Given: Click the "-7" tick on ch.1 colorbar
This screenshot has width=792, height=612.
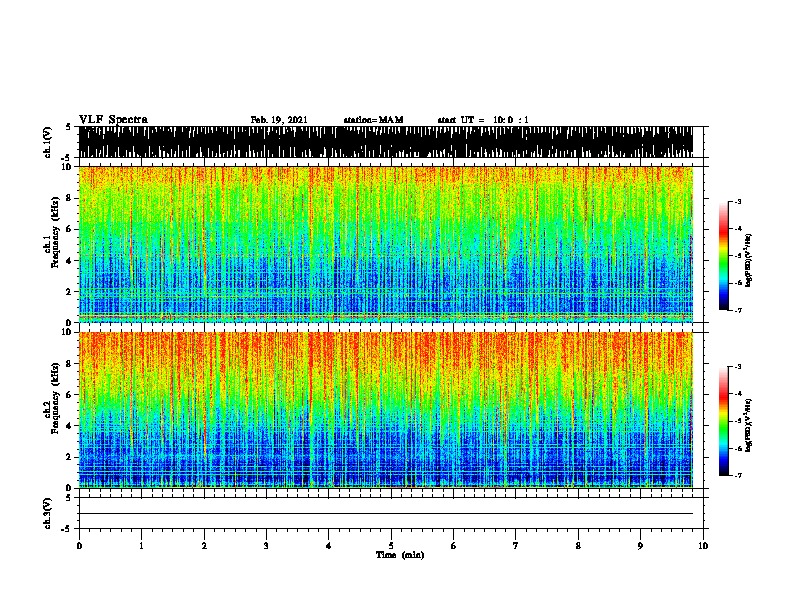Looking at the screenshot, I should [737, 310].
